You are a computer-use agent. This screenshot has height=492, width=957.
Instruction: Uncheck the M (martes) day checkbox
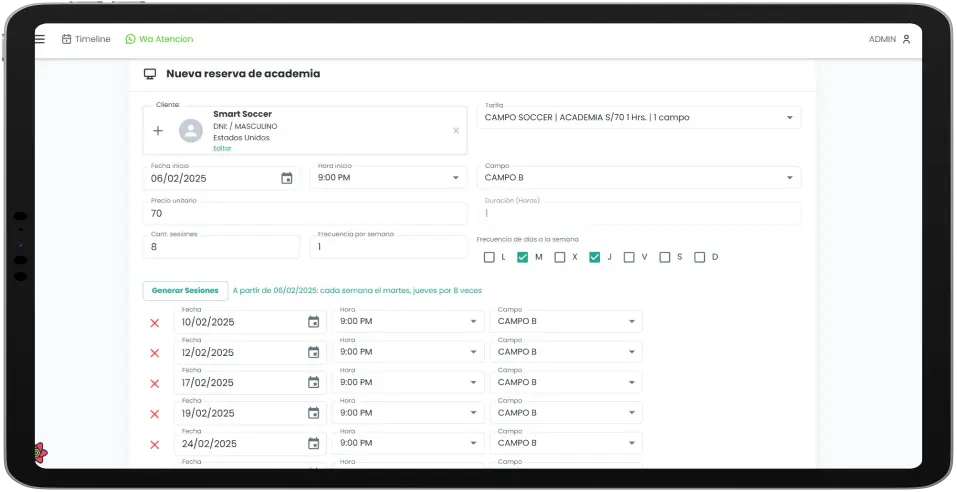point(523,257)
